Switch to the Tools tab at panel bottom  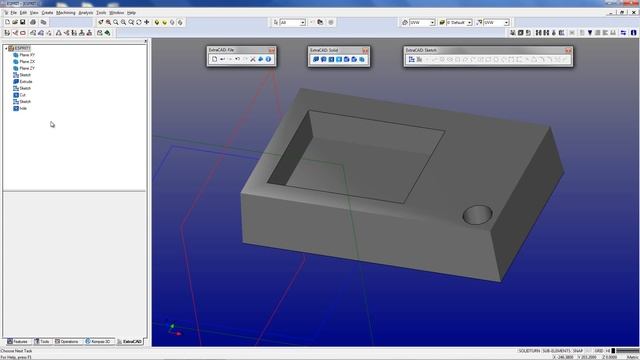[42, 341]
